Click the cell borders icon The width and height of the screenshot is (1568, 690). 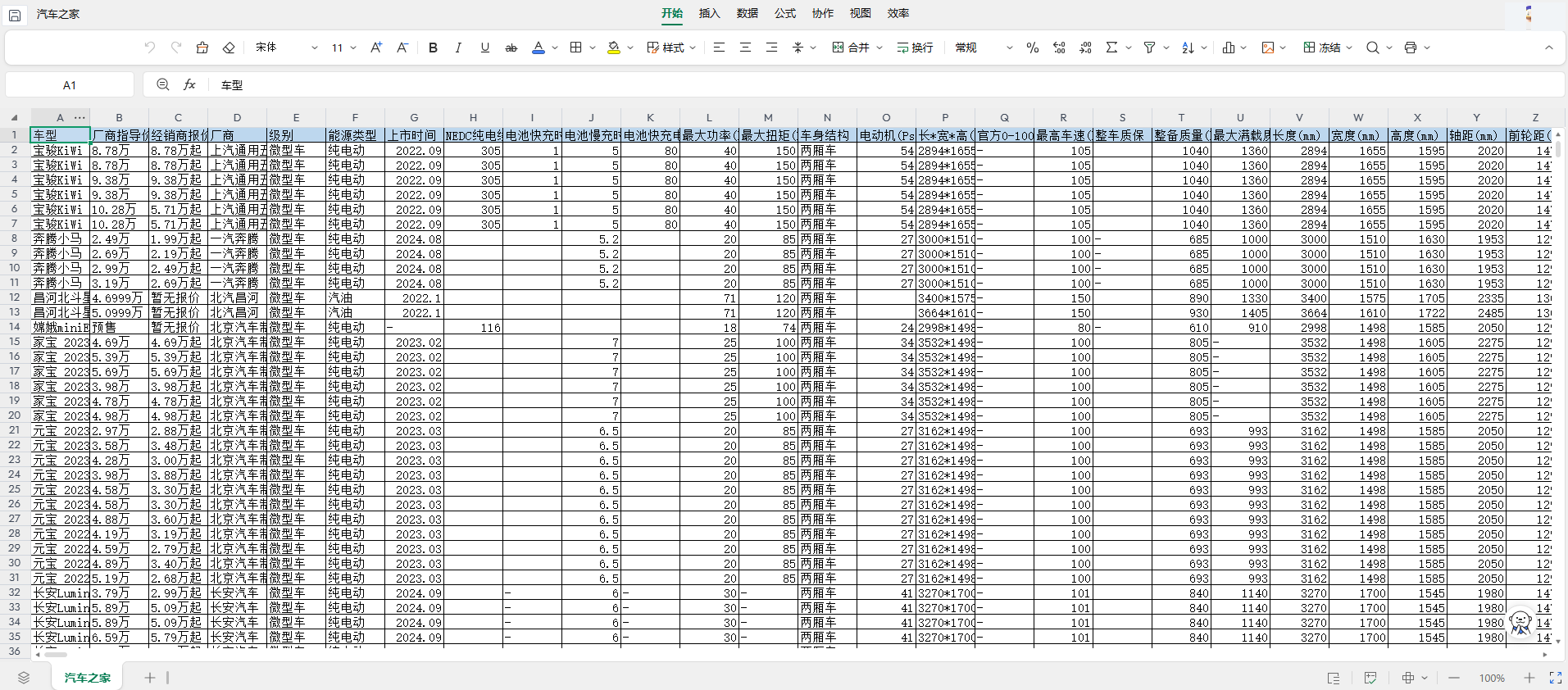point(576,48)
